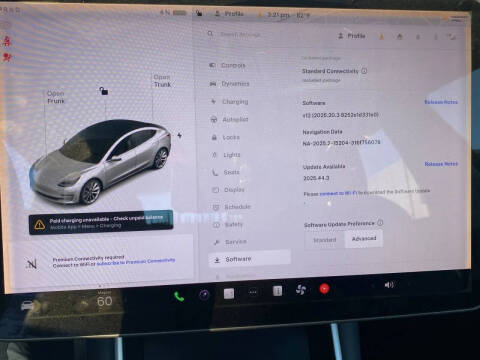Select the Software menu item
The width and height of the screenshot is (480, 360).
pyautogui.click(x=249, y=259)
